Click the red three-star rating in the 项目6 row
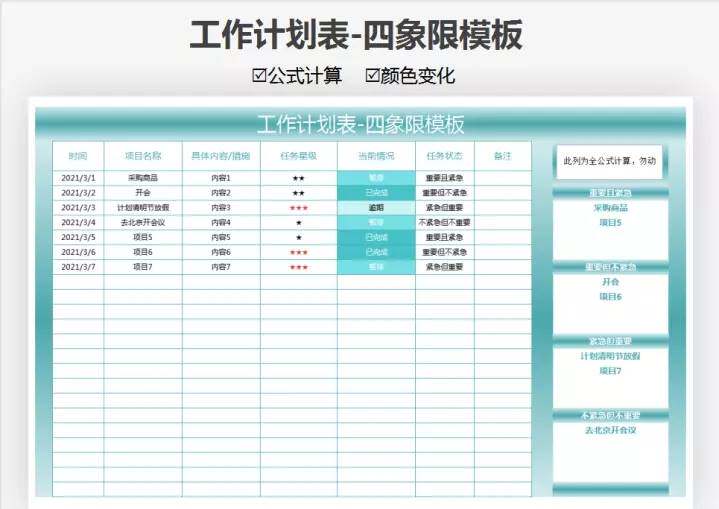Screen dimensions: 719x509 [299, 253]
